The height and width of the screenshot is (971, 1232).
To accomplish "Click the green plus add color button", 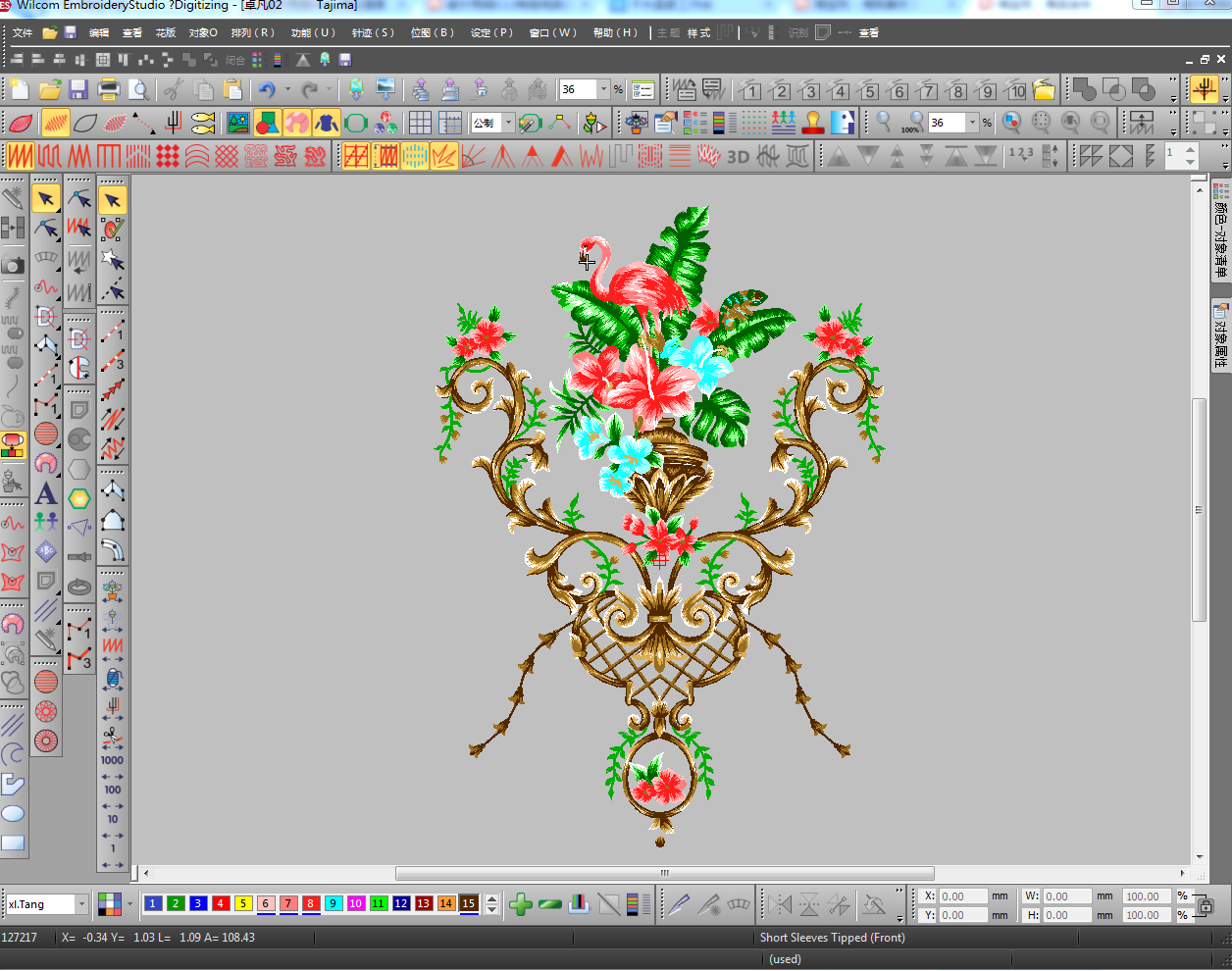I will tap(521, 904).
